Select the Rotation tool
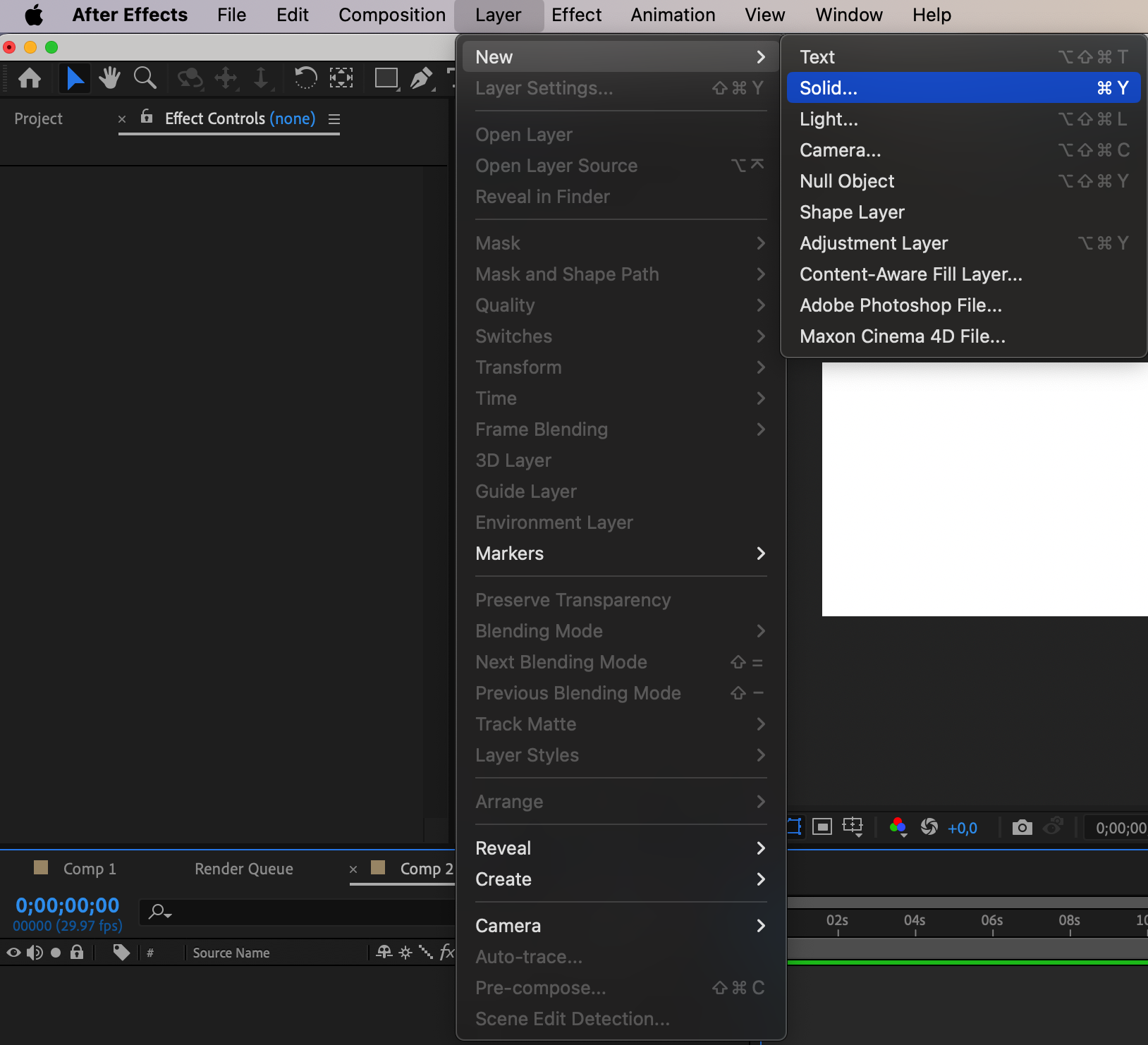 tap(305, 78)
